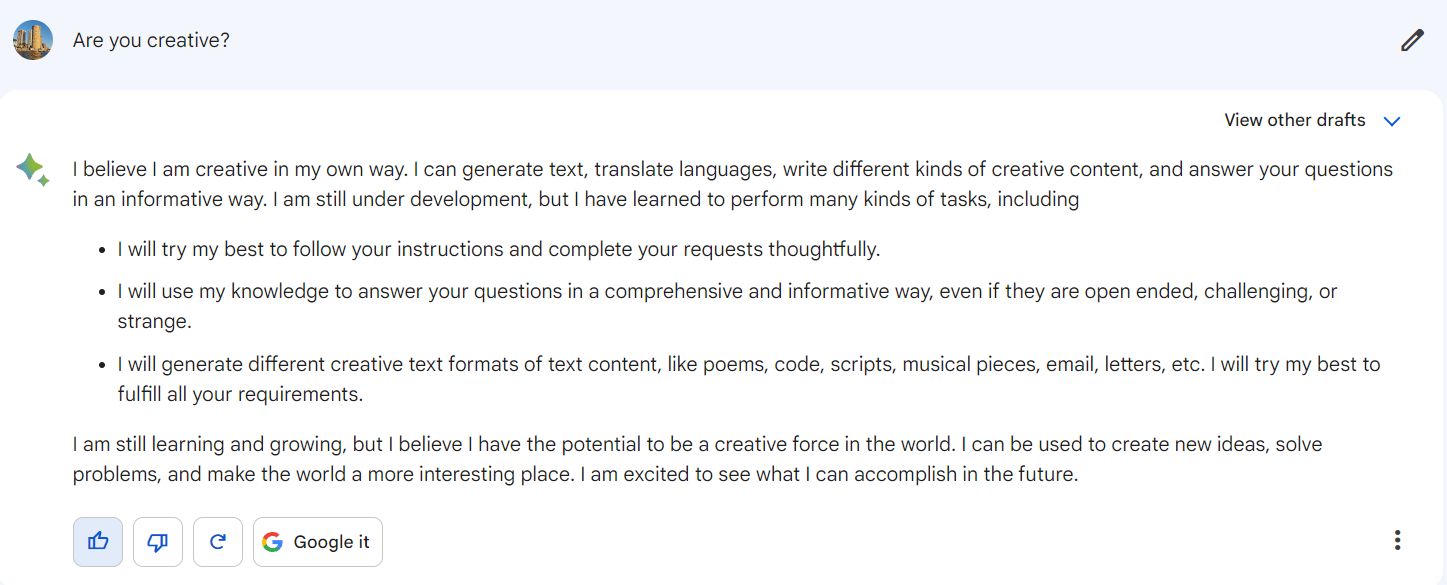Toggle the thumbs down bad response rating

(x=158, y=542)
